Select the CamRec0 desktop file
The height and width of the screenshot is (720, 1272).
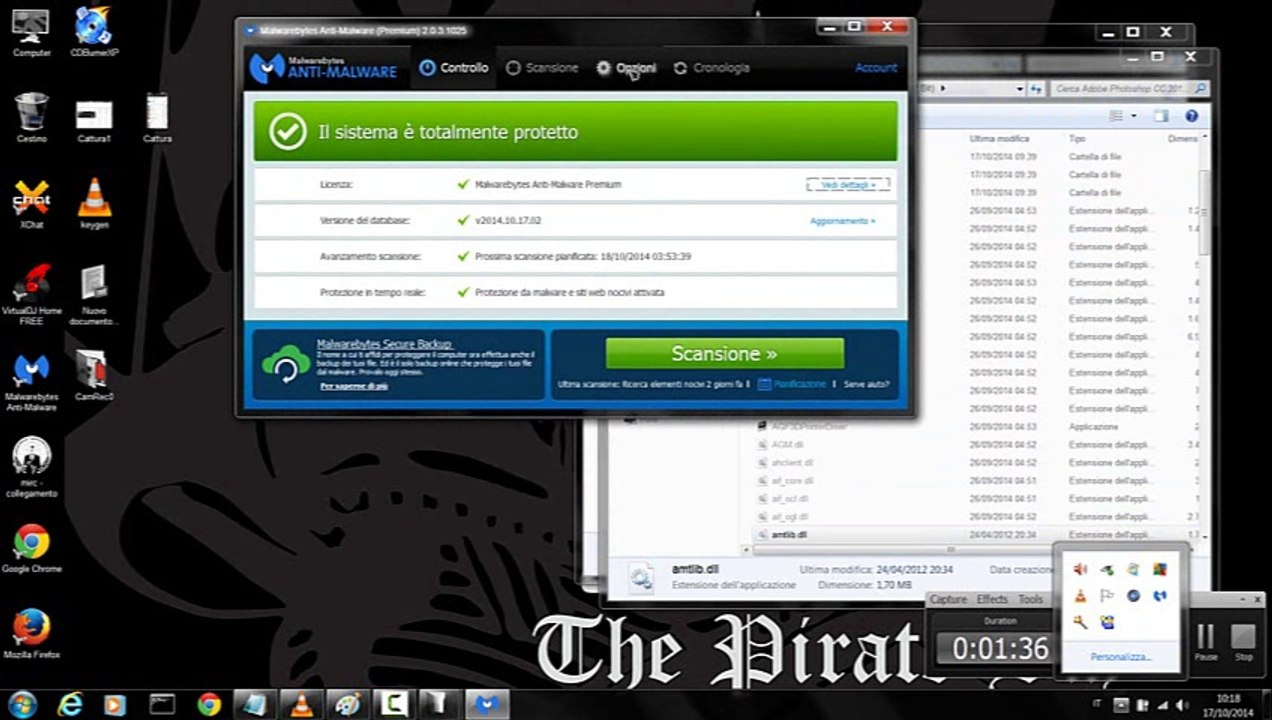94,376
